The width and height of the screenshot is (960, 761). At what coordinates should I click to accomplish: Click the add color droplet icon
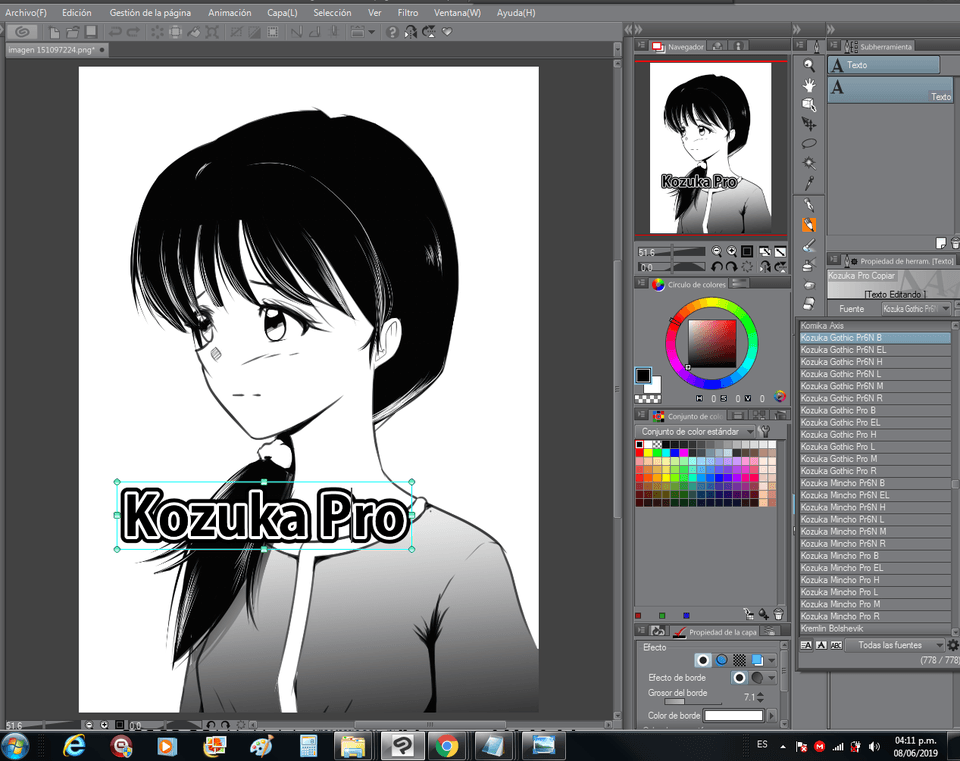coord(763,613)
